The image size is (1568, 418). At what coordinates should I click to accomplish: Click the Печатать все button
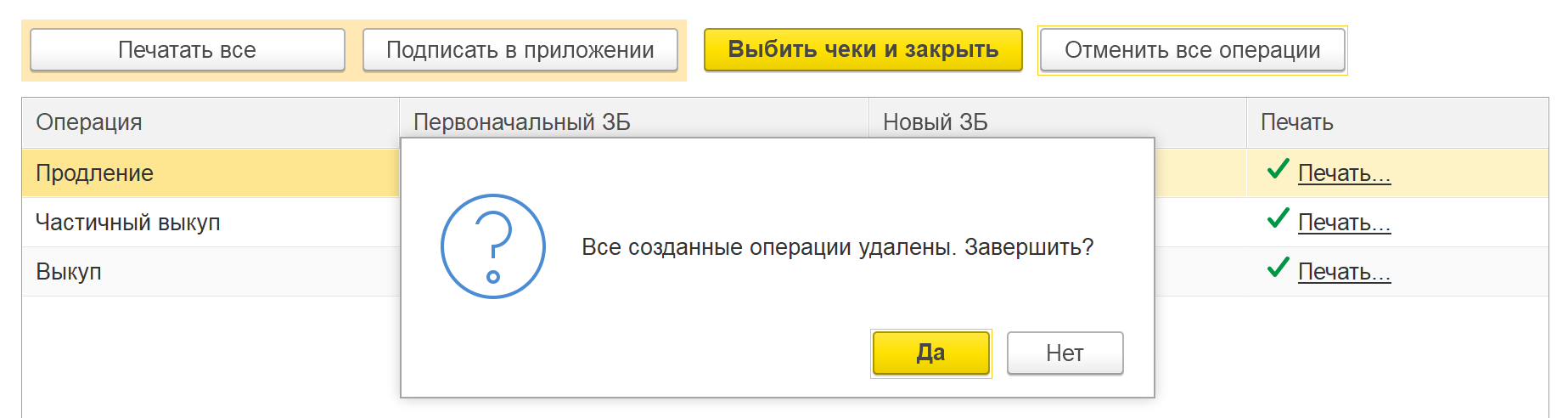click(187, 50)
